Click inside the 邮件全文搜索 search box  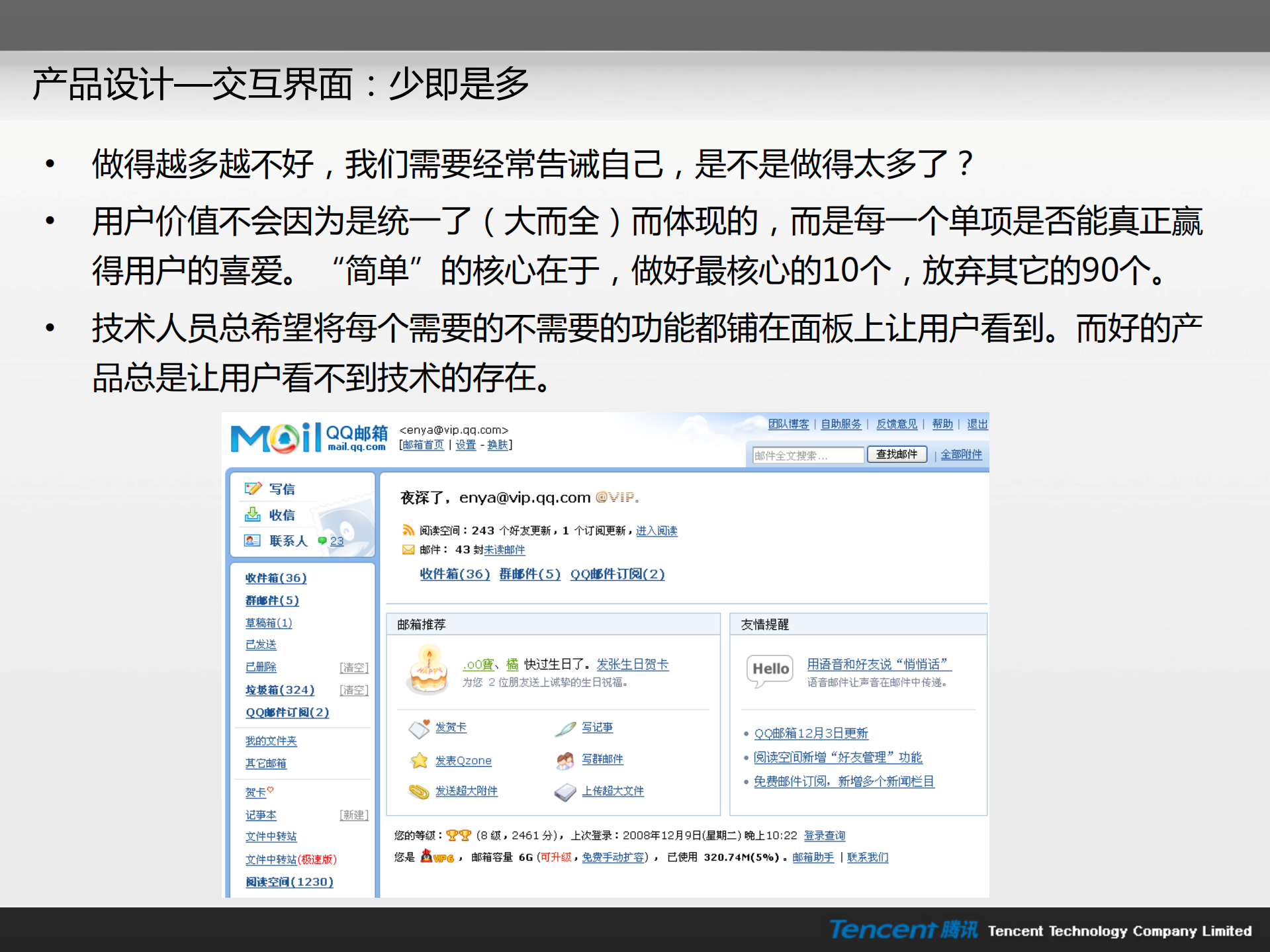pyautogui.click(x=807, y=454)
